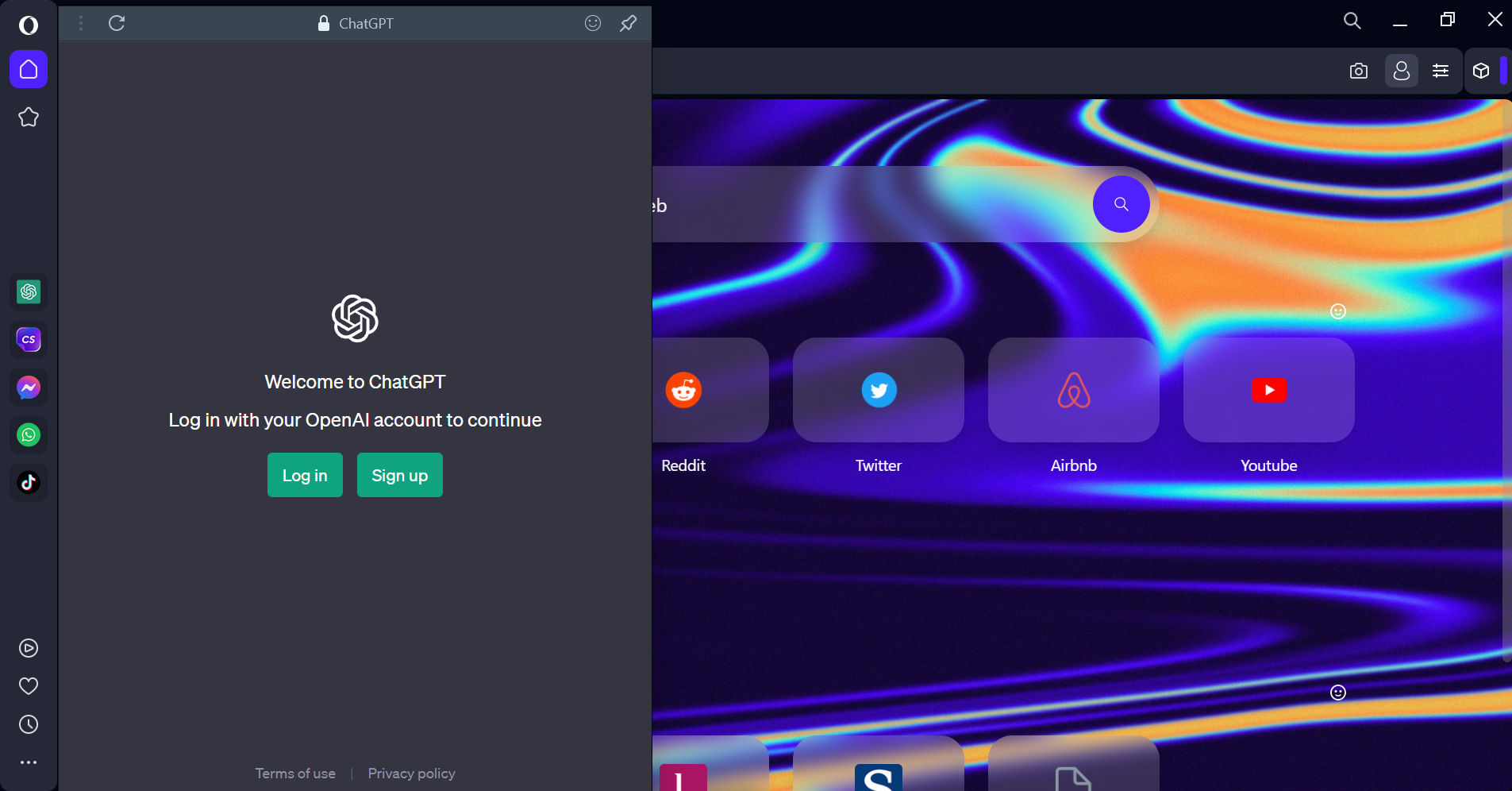Open the Terms of use link

tap(295, 774)
